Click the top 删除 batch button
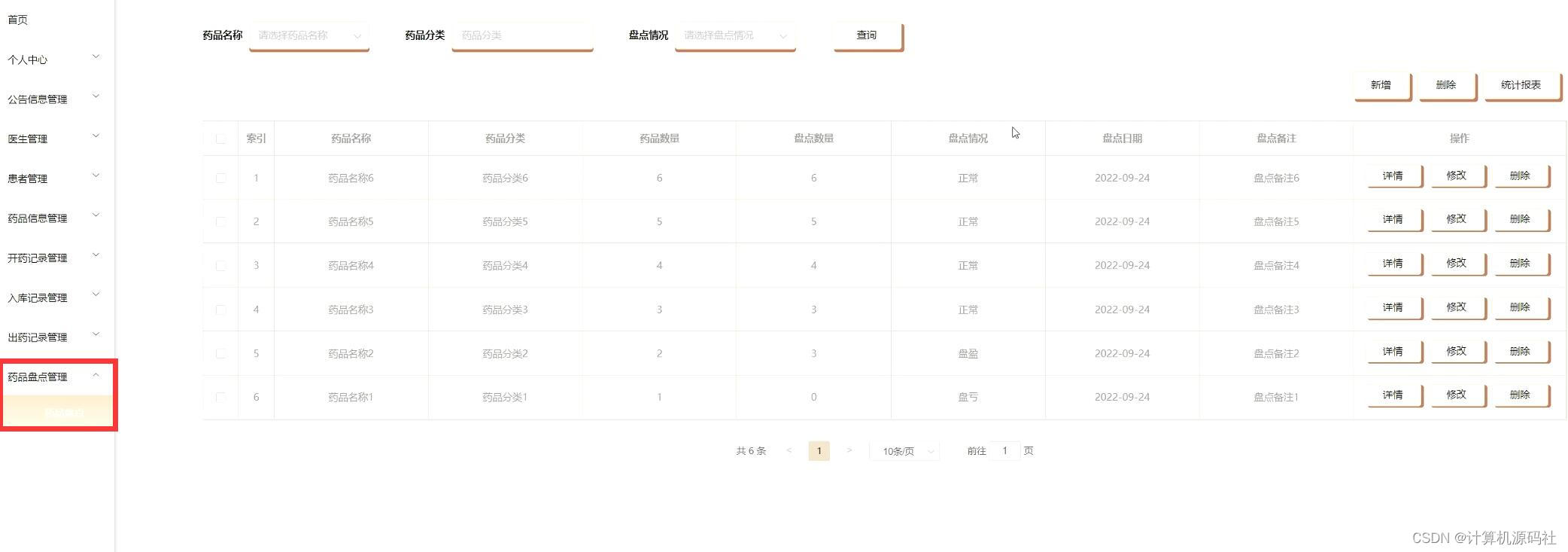The width and height of the screenshot is (1568, 552). pyautogui.click(x=1447, y=85)
